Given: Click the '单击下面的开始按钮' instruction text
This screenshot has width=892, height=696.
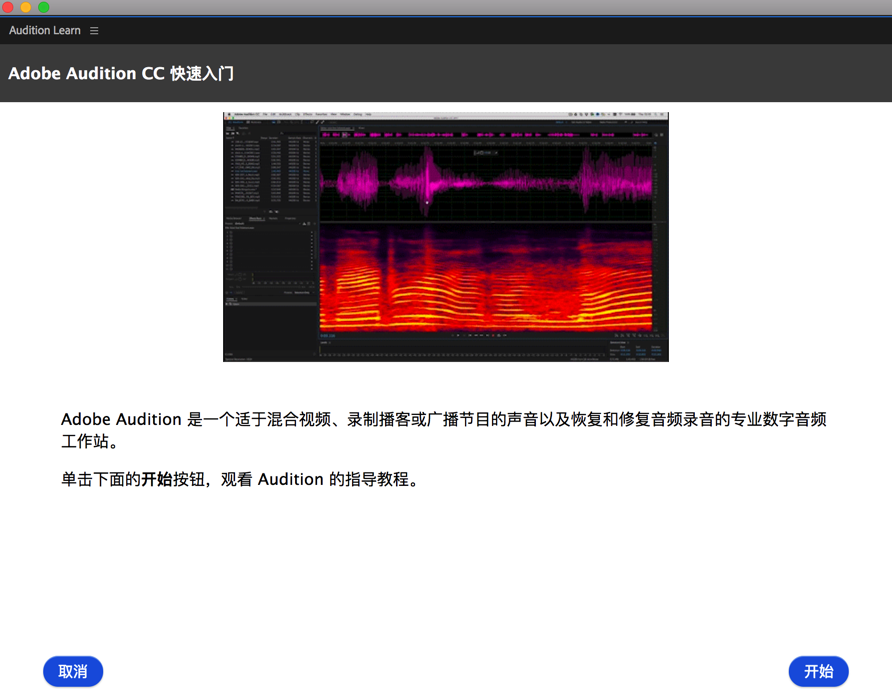Looking at the screenshot, I should pyautogui.click(x=241, y=479).
